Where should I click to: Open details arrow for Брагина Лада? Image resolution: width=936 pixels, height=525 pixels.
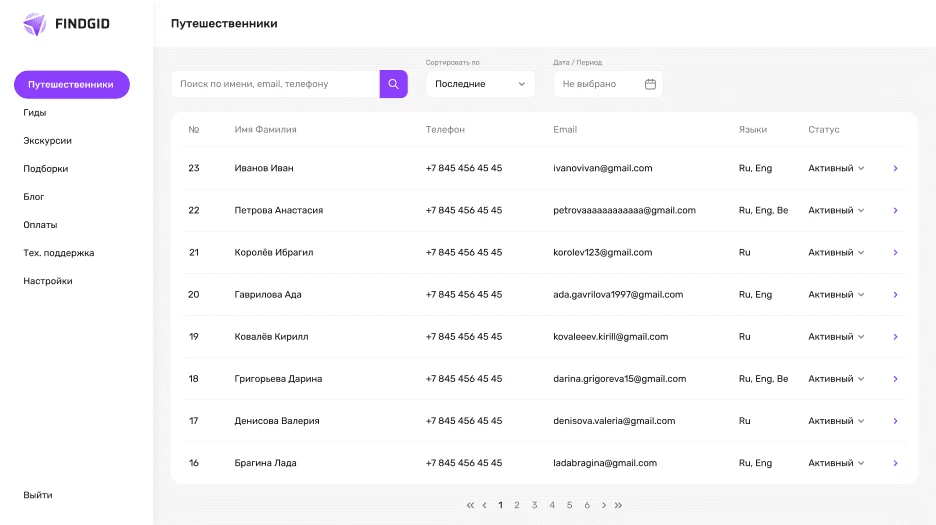click(895, 463)
